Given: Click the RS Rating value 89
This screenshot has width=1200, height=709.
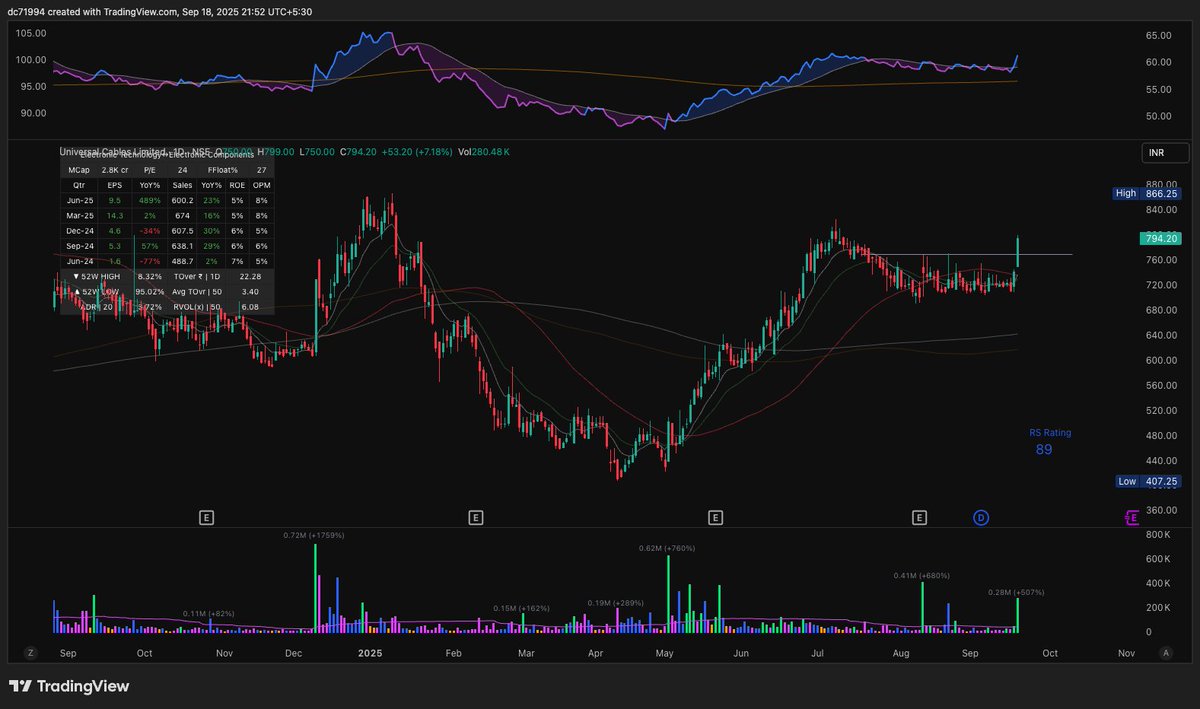Looking at the screenshot, I should click(1043, 450).
